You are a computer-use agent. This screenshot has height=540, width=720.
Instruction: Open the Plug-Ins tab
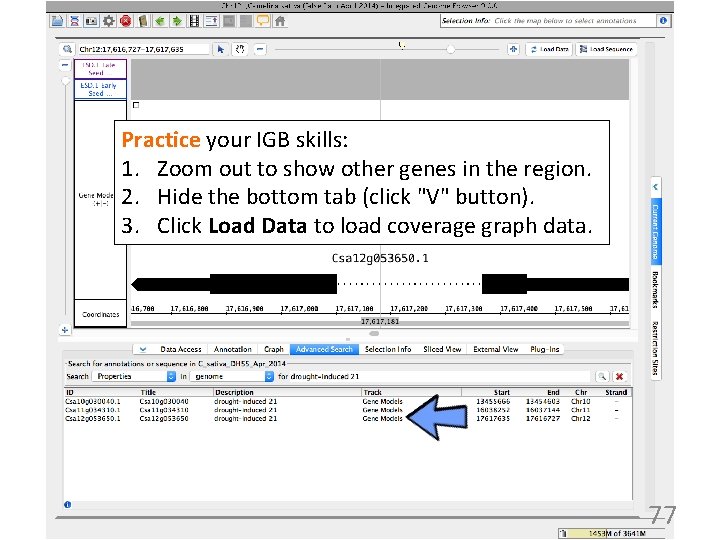click(545, 349)
